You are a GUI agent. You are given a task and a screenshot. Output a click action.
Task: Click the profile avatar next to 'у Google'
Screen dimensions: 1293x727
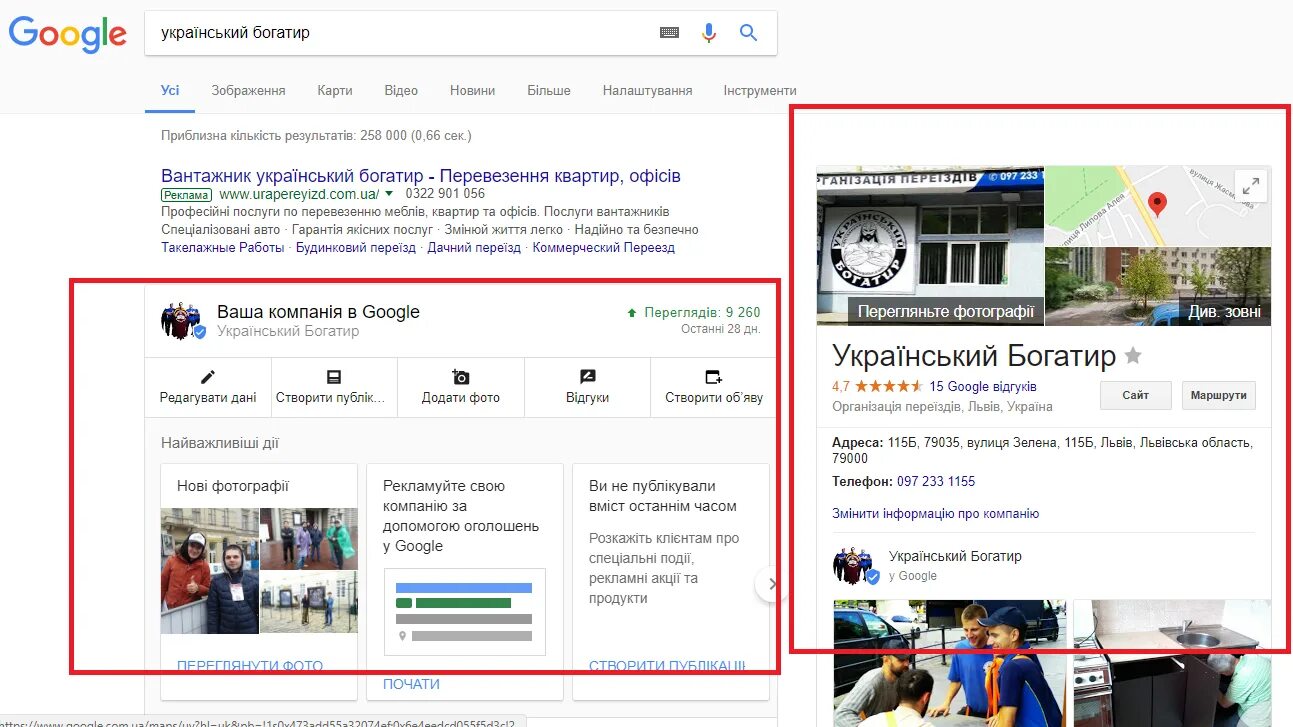point(856,566)
